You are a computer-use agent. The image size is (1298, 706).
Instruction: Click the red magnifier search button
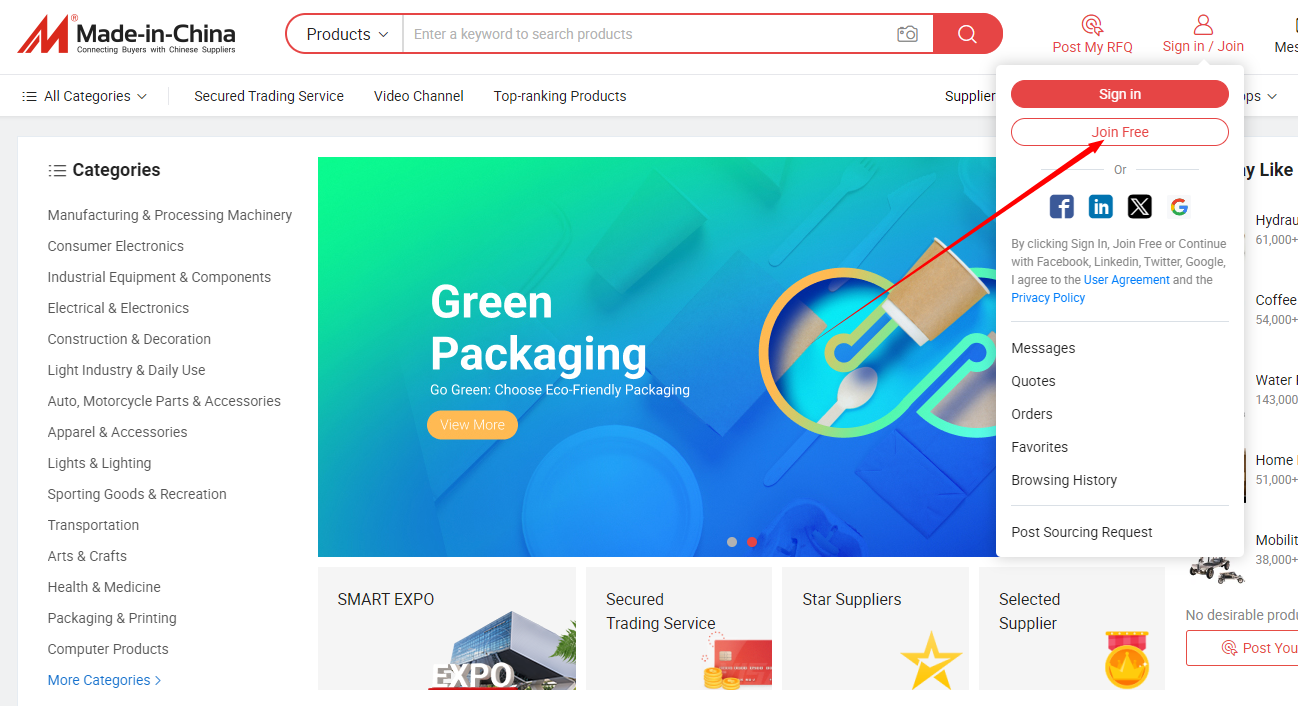pyautogui.click(x=967, y=34)
